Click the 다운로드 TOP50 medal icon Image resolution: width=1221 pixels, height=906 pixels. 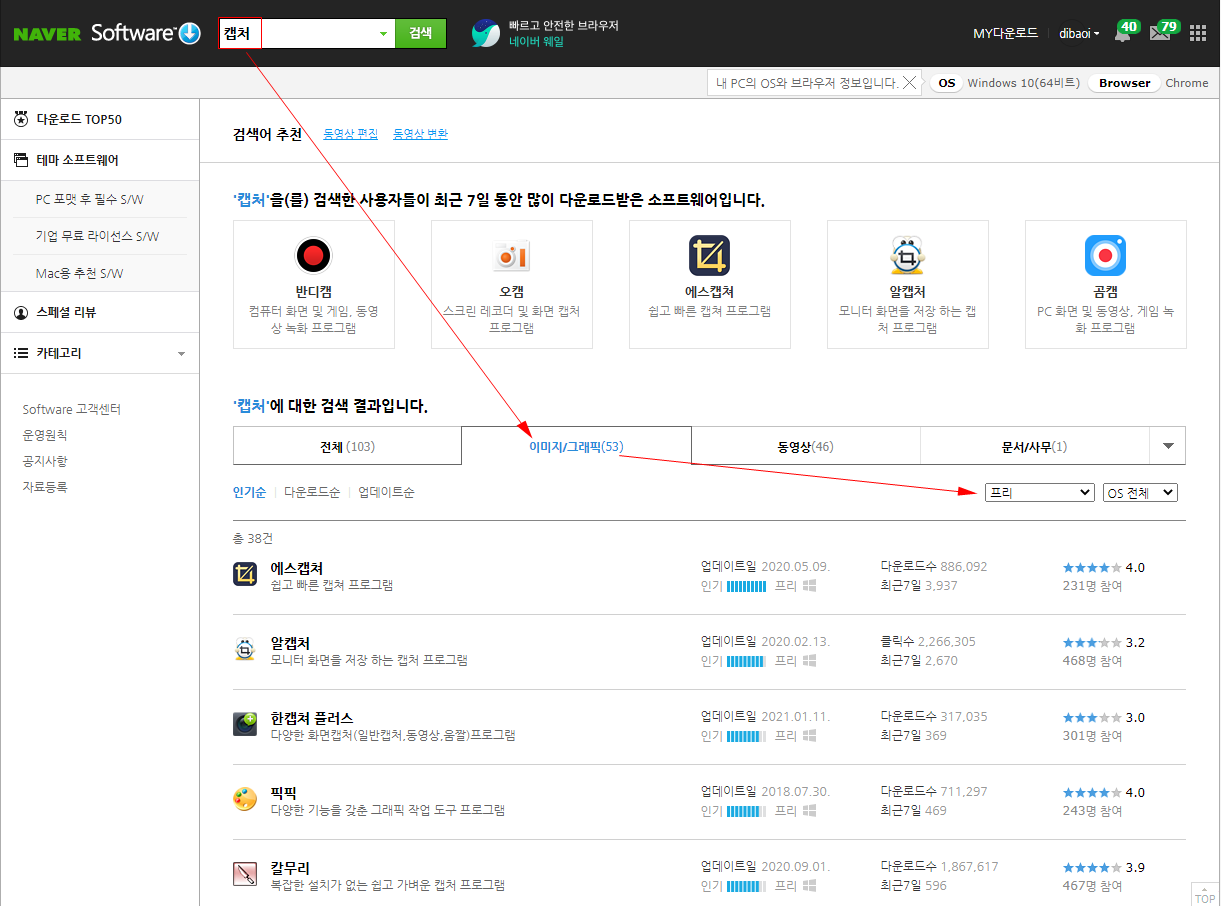21,119
